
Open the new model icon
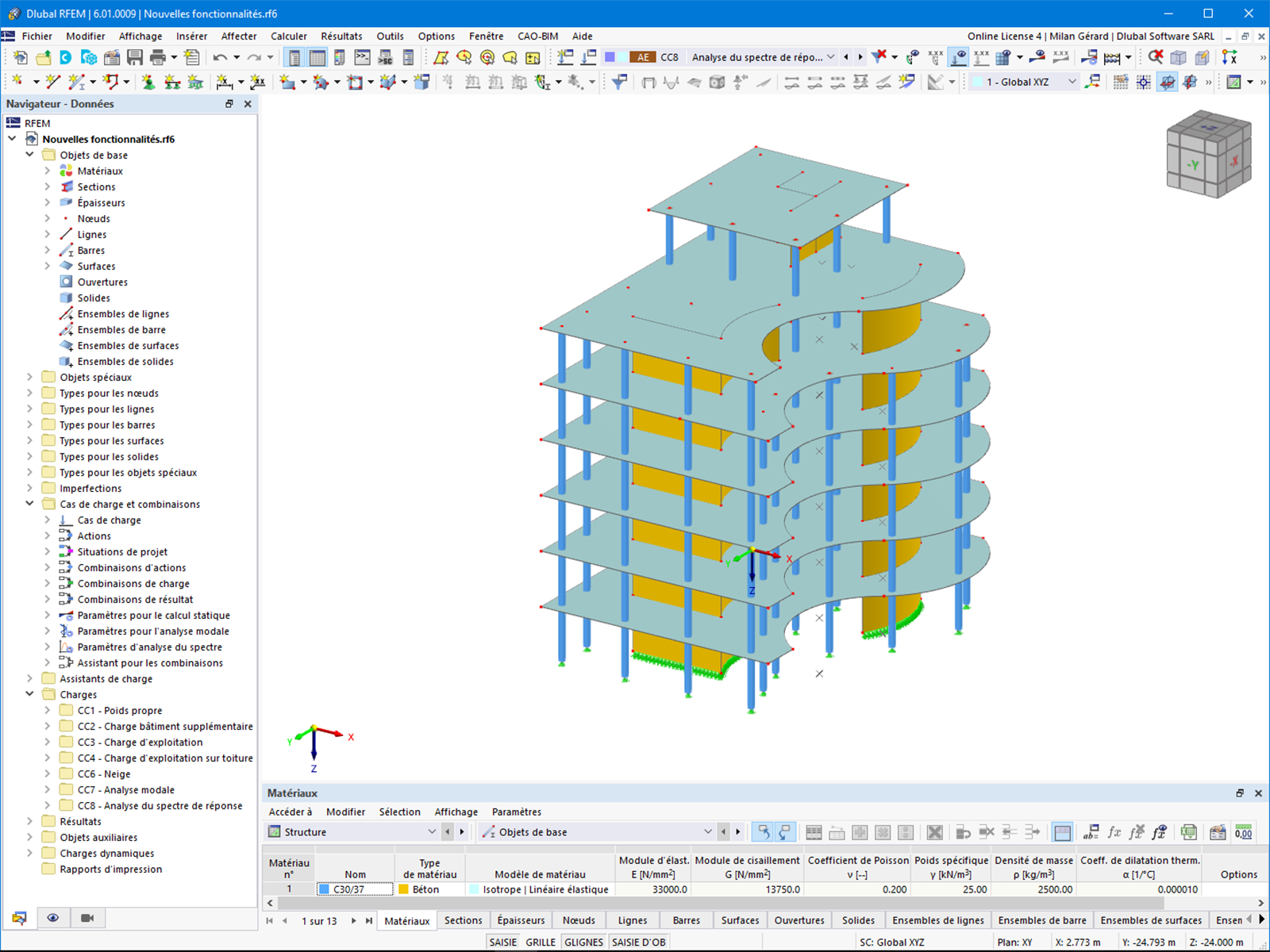pos(20,57)
